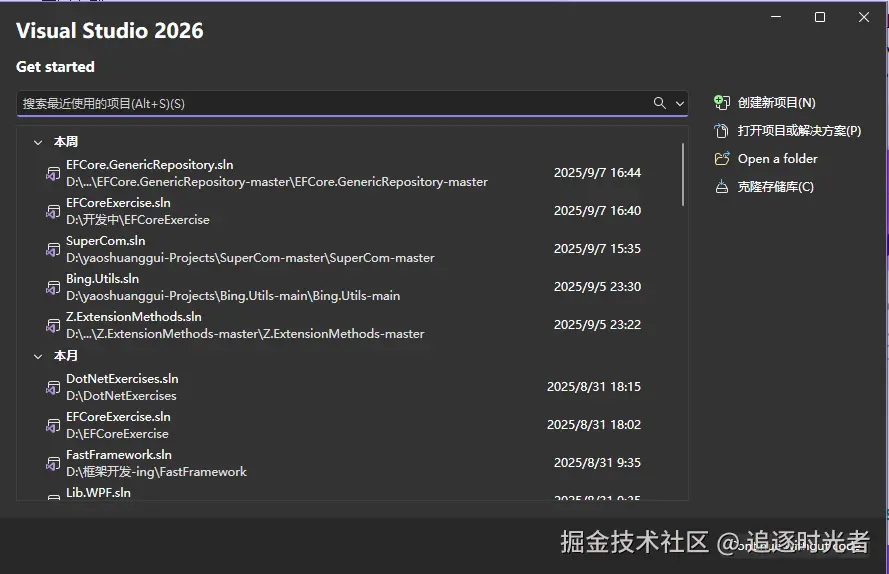Click the date 2025/9/7 16:44

597,172
